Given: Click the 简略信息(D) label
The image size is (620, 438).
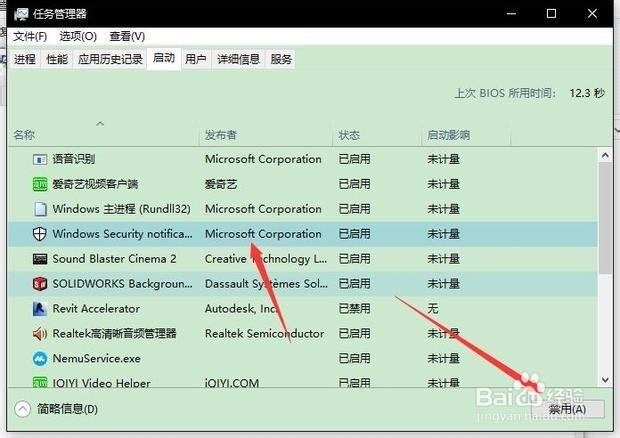Looking at the screenshot, I should tap(67, 409).
